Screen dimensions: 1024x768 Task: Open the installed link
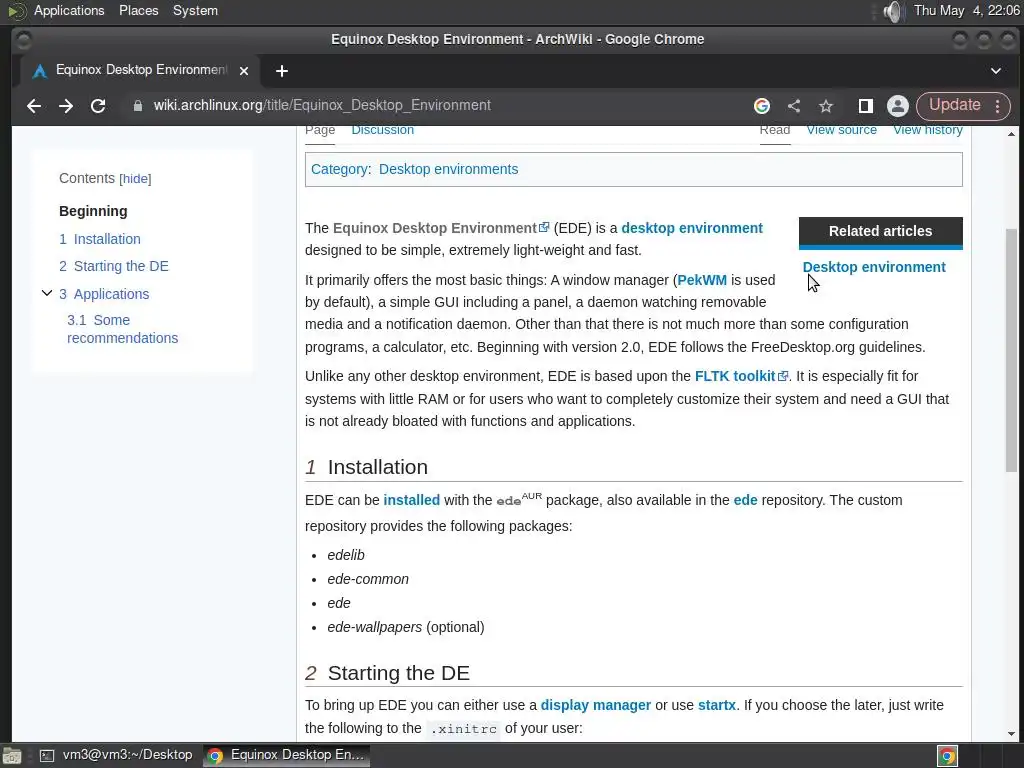click(411, 500)
